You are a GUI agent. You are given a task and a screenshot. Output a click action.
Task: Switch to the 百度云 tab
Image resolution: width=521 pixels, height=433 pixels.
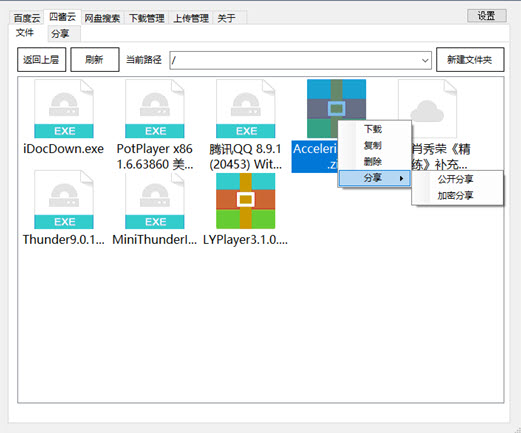(x=27, y=18)
